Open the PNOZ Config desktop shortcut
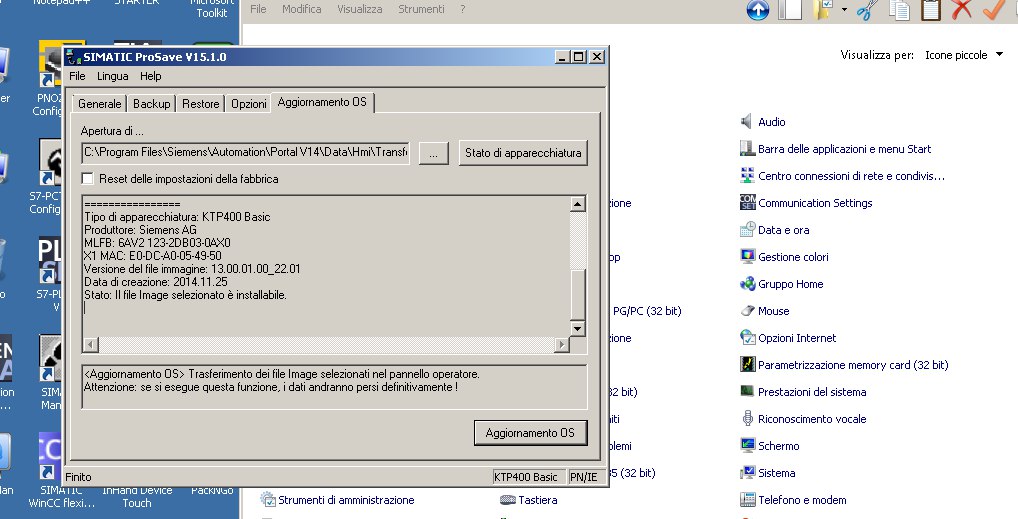 49,78
